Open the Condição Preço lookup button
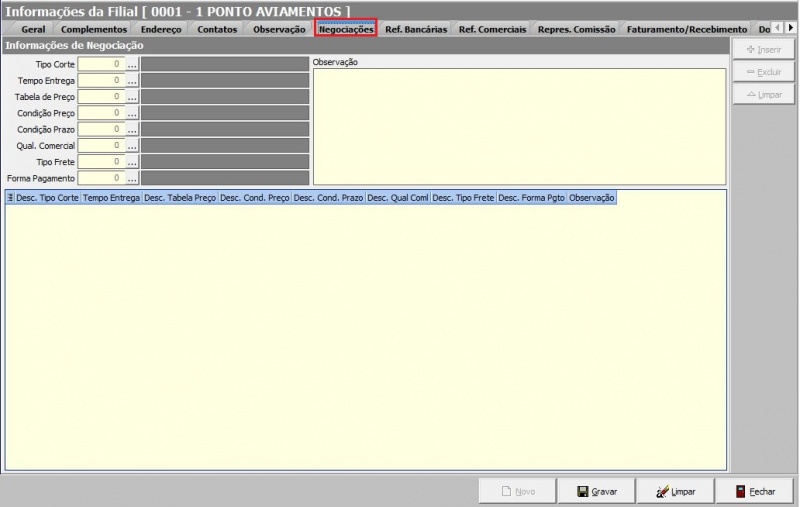The width and height of the screenshot is (800, 507). (x=132, y=113)
